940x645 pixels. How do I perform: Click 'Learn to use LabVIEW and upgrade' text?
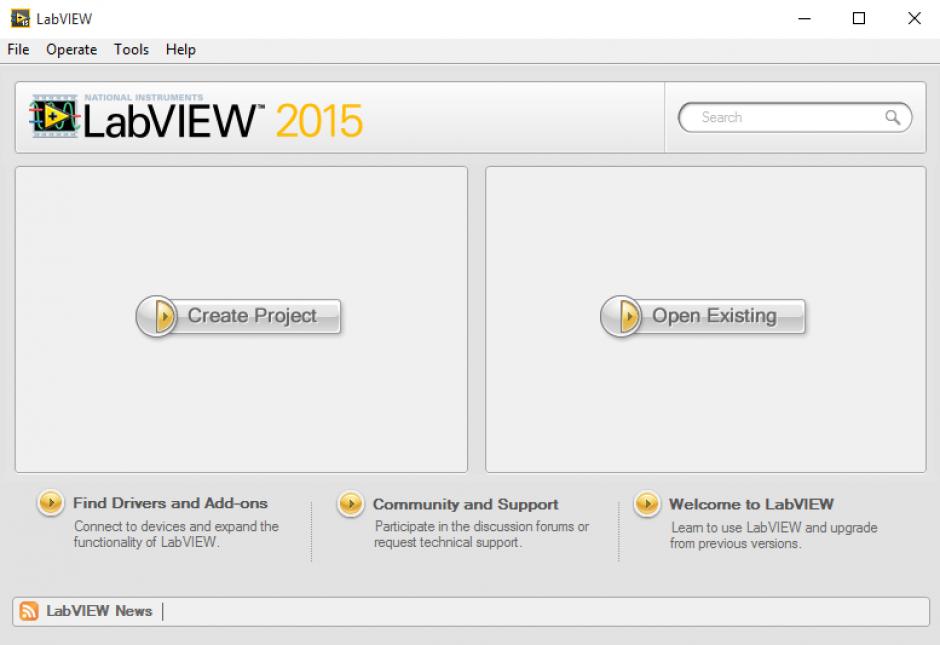pyautogui.click(x=774, y=528)
